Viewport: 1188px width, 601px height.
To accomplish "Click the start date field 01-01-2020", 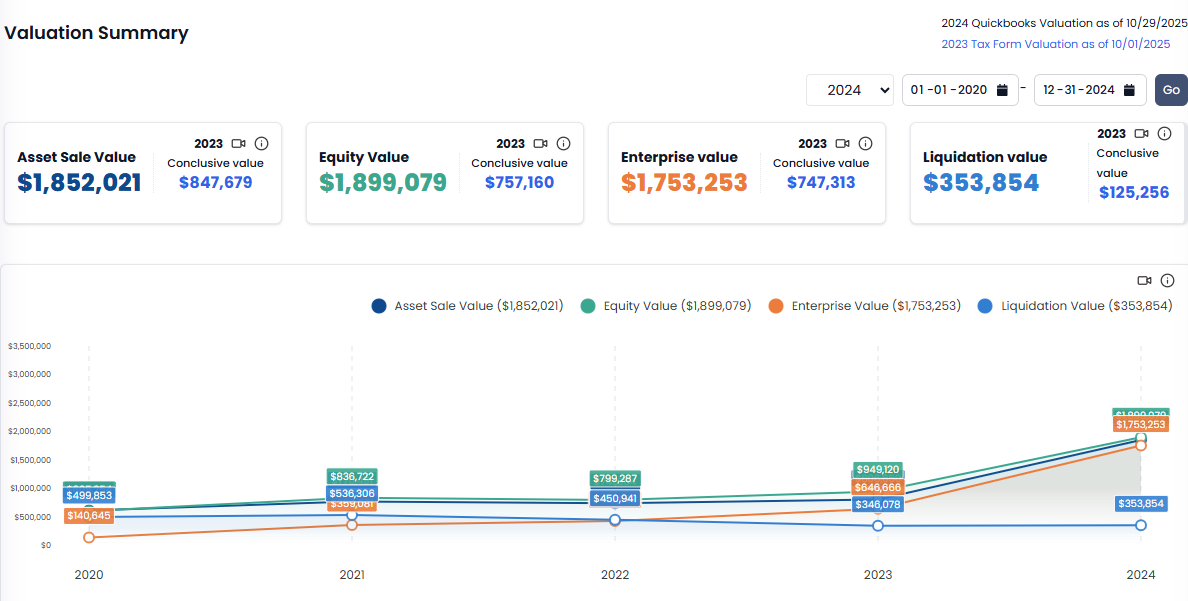I will pyautogui.click(x=948, y=90).
